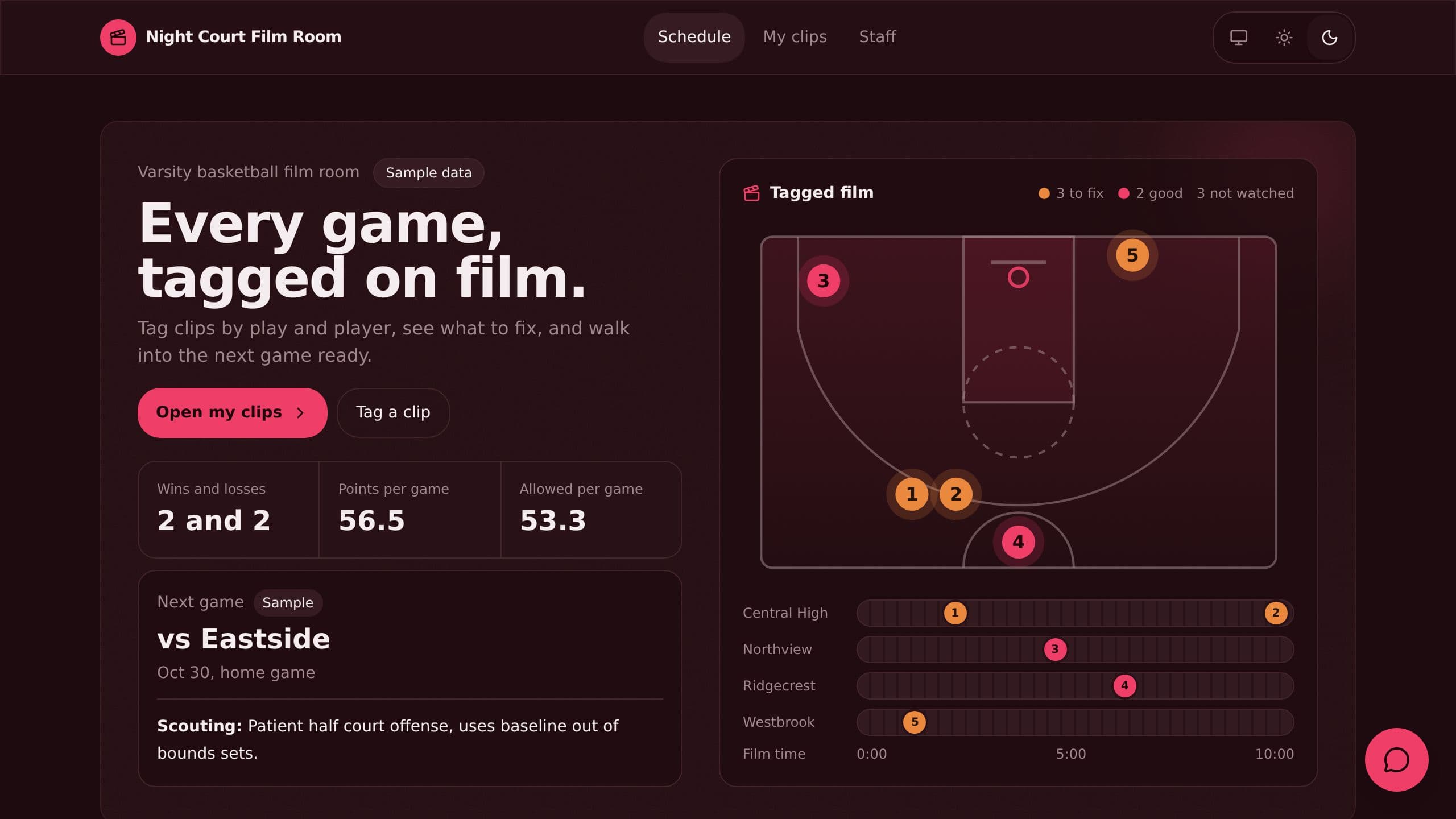Go to My clips tab
1456x819 pixels.
coord(795,37)
